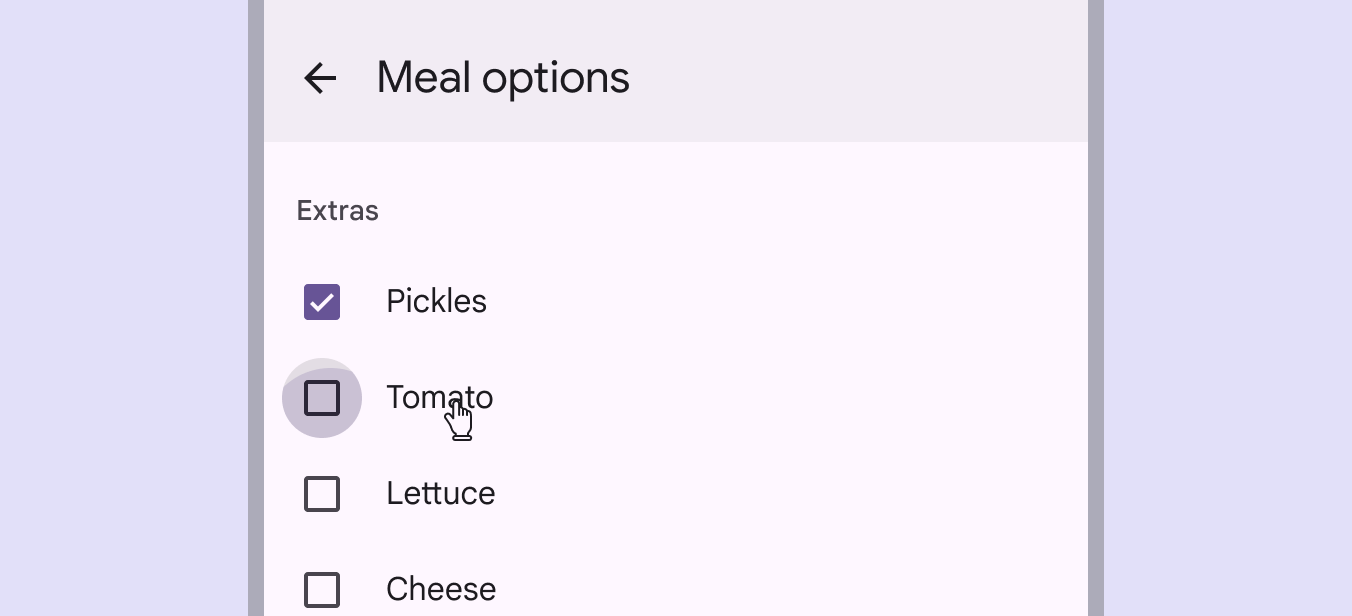Click the Extras section heading
Image resolution: width=1352 pixels, height=616 pixels.
click(x=337, y=211)
